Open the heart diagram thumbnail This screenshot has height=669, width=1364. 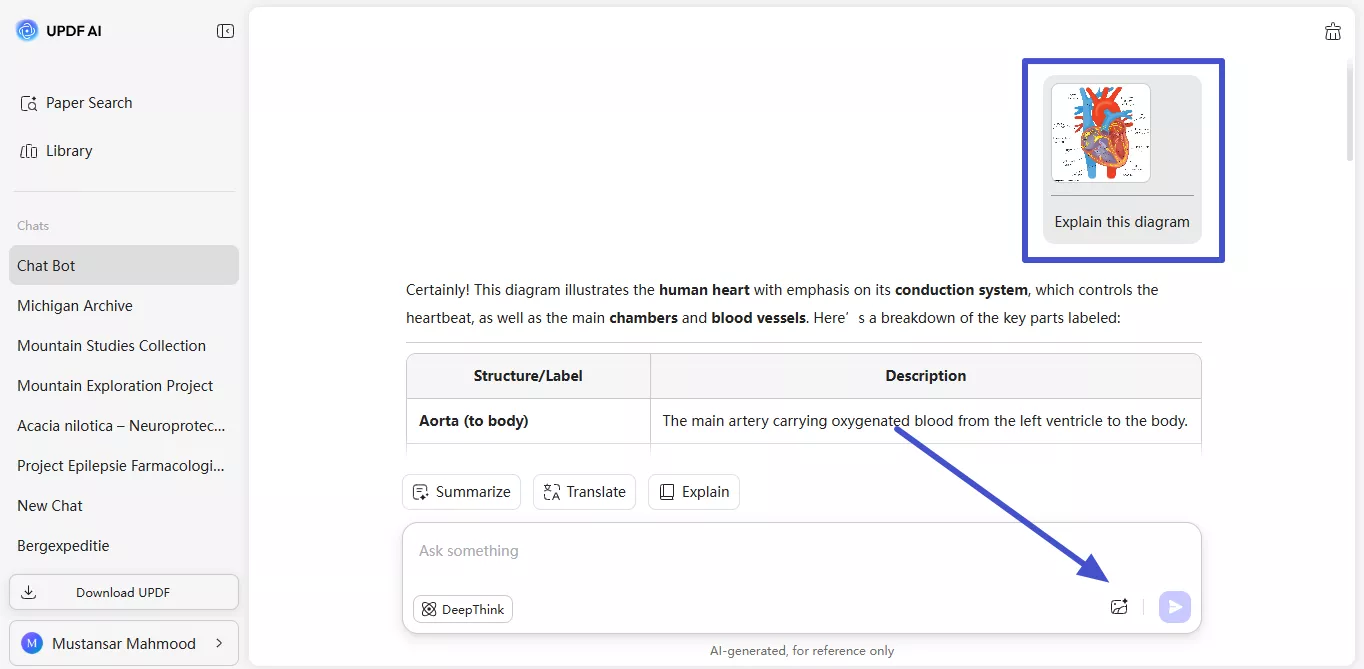click(1100, 133)
